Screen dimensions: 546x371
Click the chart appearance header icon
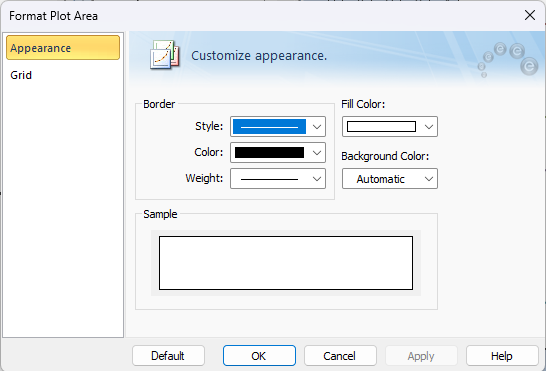(x=165, y=55)
